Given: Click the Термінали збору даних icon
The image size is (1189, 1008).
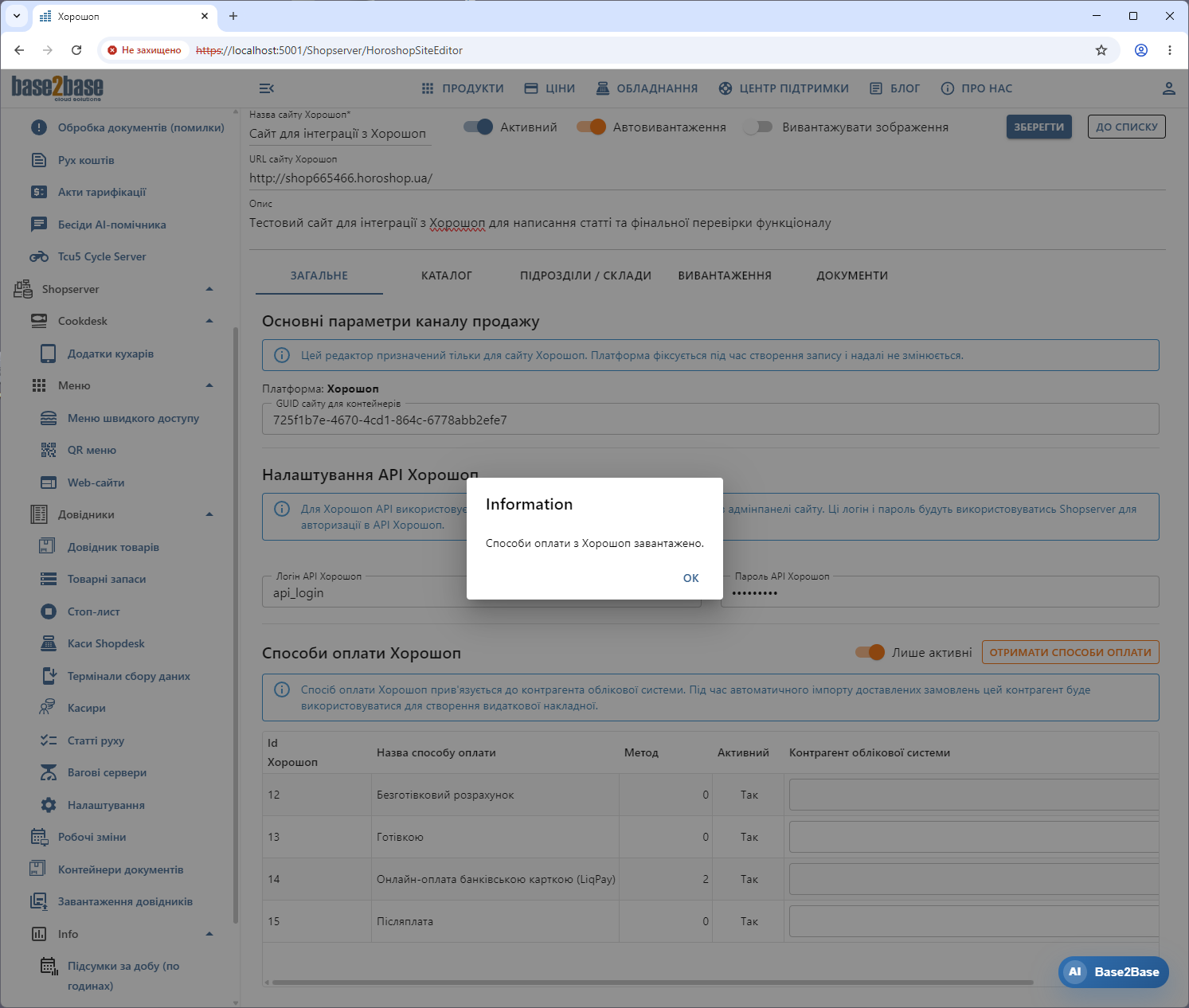Looking at the screenshot, I should tap(49, 676).
